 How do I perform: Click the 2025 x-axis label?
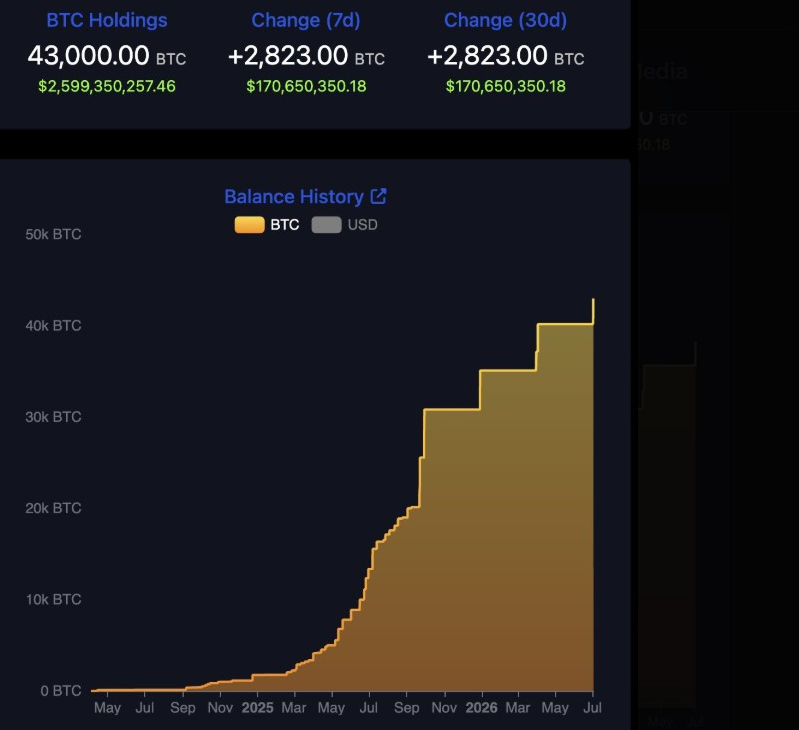coord(257,708)
